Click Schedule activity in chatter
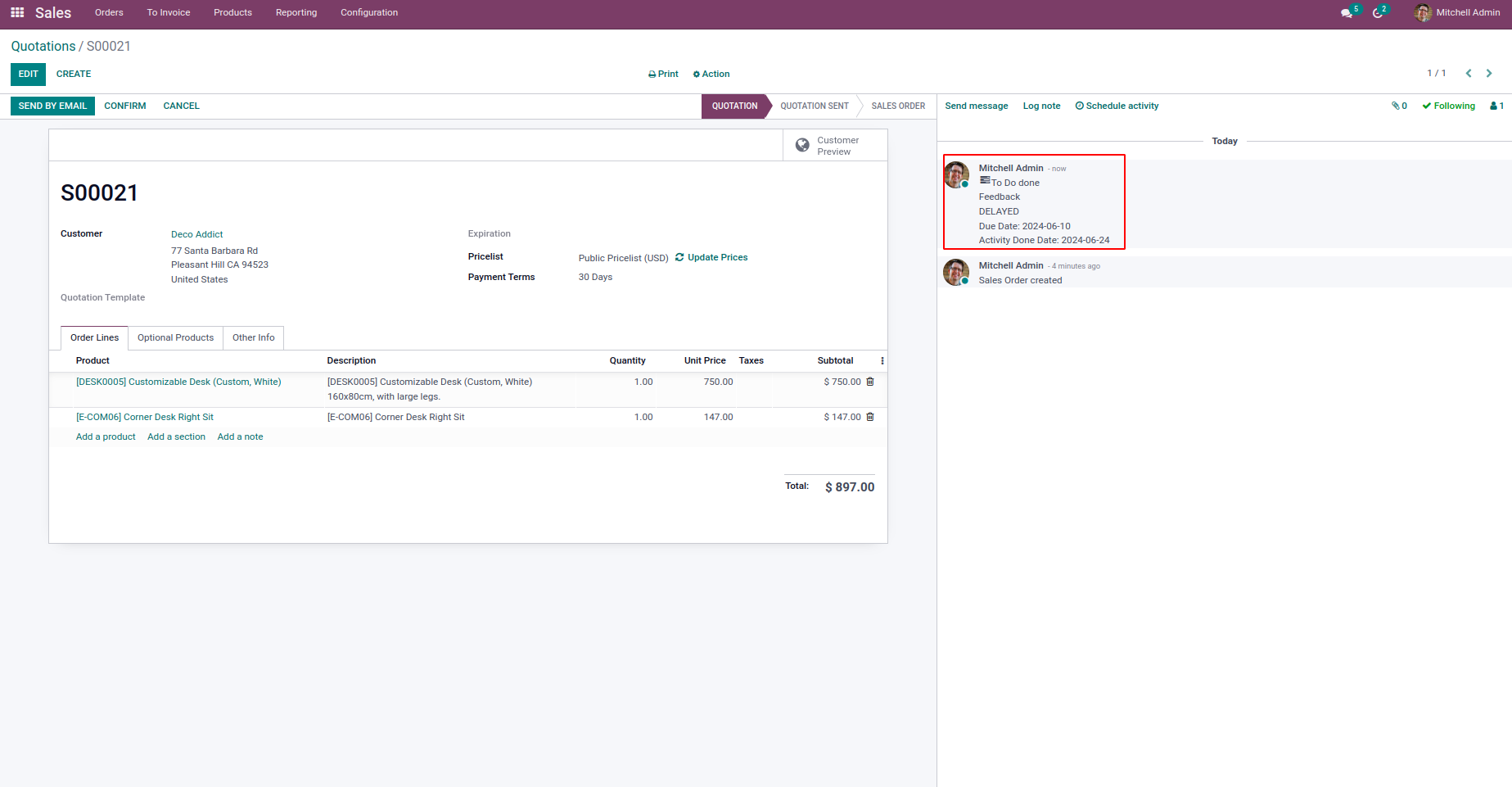This screenshot has width=1512, height=787. click(x=1117, y=106)
